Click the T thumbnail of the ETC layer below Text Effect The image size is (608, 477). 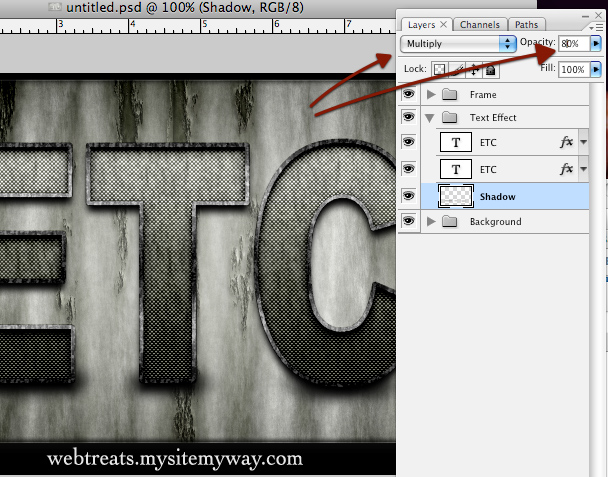[x=456, y=142]
